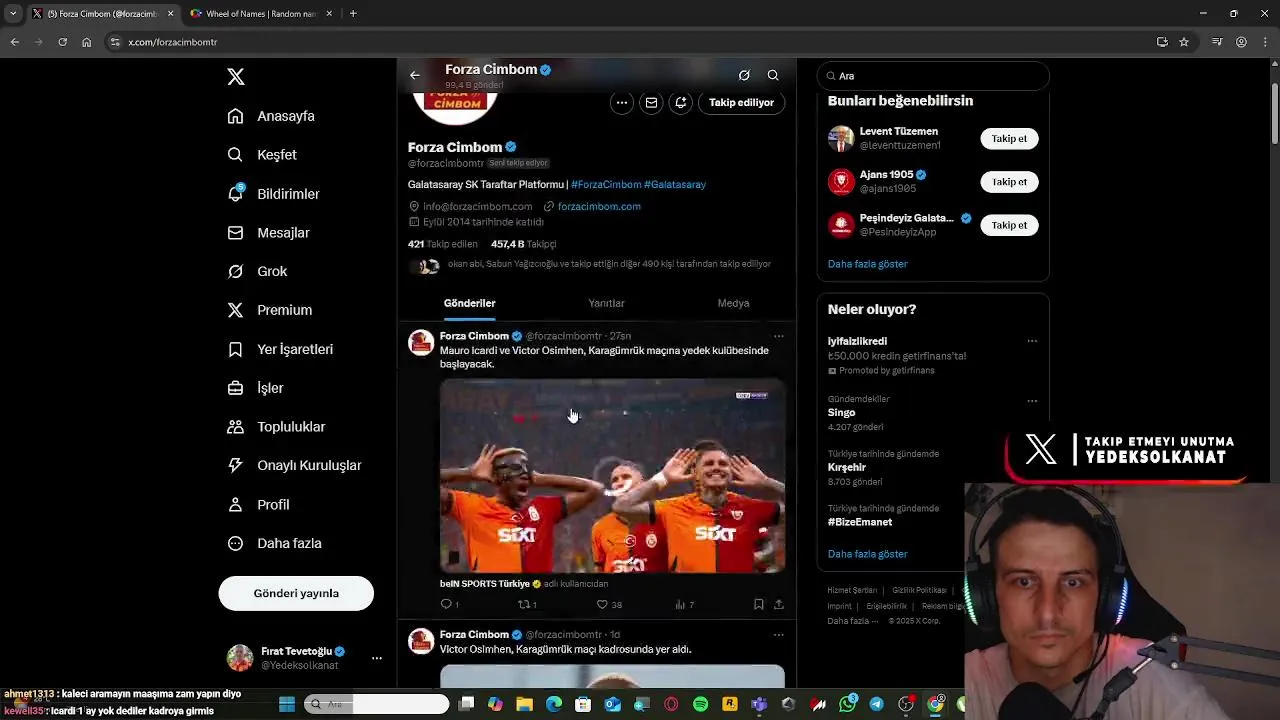Viewport: 1280px width, 720px height.
Task: Open options dots on Karagümrük kadro tweet
Action: (x=779, y=634)
